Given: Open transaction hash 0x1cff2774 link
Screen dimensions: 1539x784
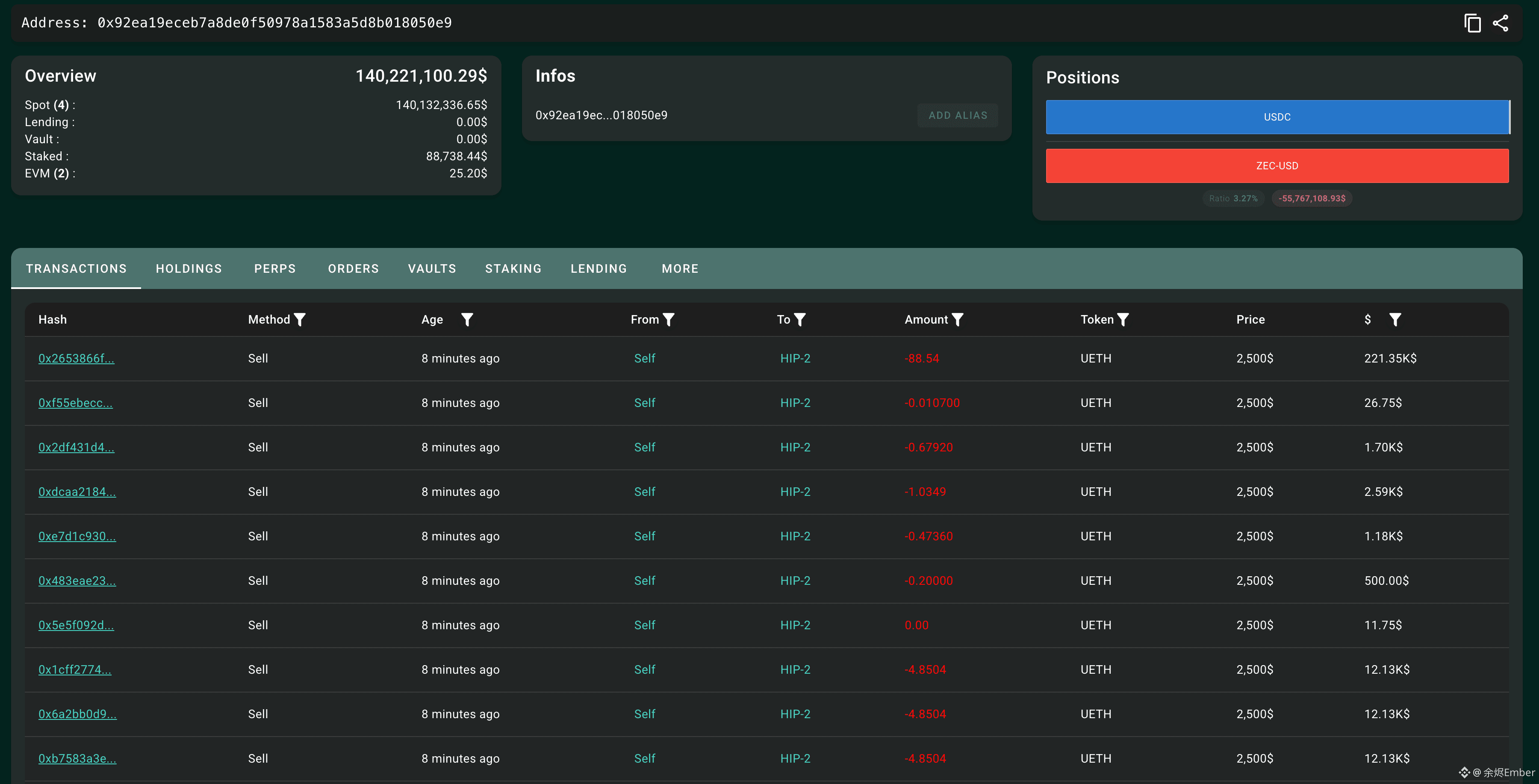Looking at the screenshot, I should [x=75, y=670].
